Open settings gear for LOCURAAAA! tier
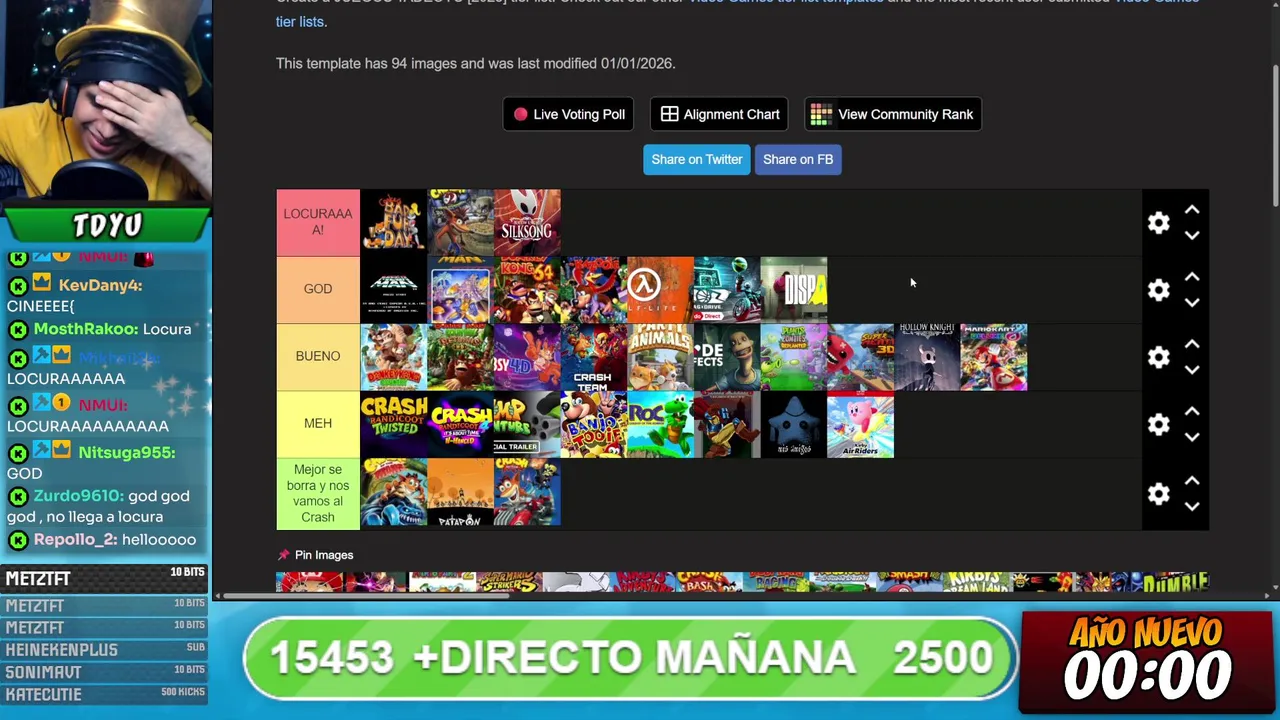This screenshot has width=1280, height=720. [x=1158, y=223]
